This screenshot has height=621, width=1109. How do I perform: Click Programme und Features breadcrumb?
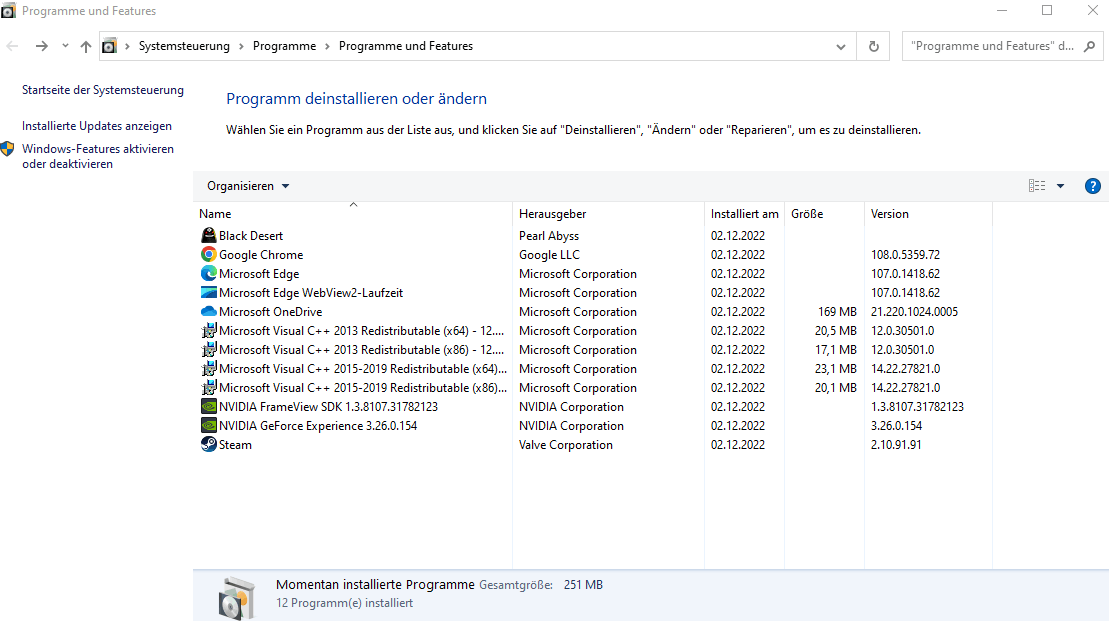tap(406, 46)
